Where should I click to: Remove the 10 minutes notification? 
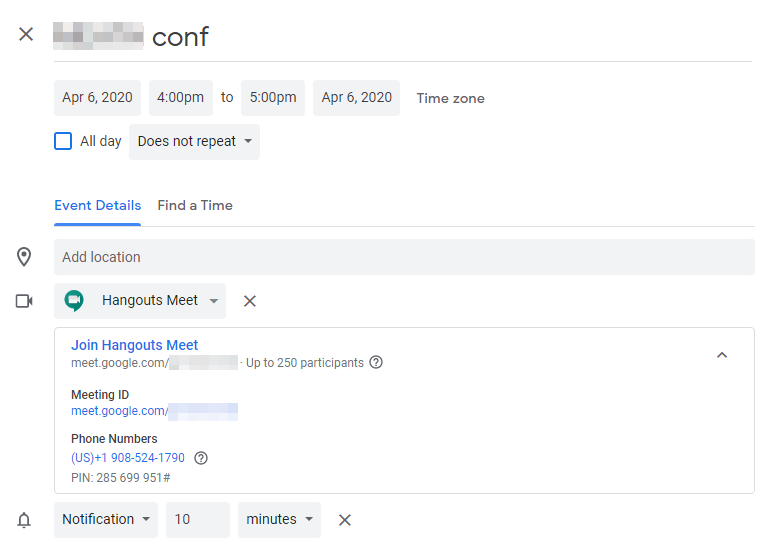(345, 520)
